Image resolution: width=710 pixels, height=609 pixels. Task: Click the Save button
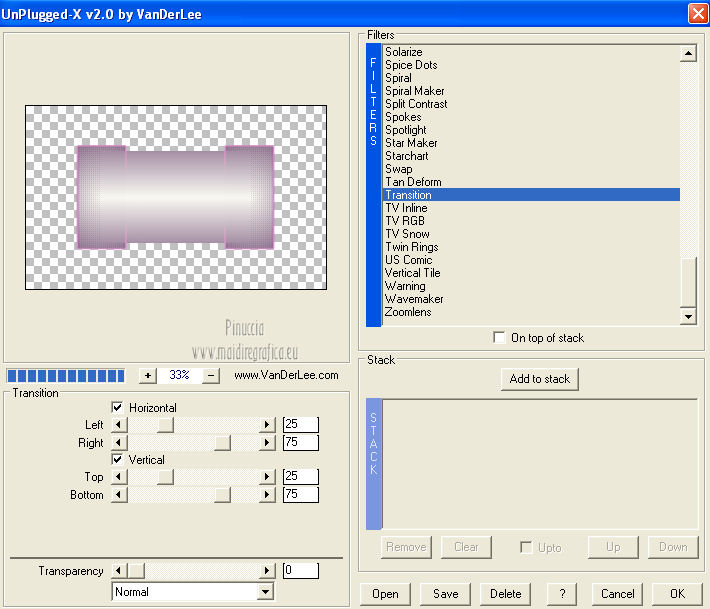[x=446, y=594]
